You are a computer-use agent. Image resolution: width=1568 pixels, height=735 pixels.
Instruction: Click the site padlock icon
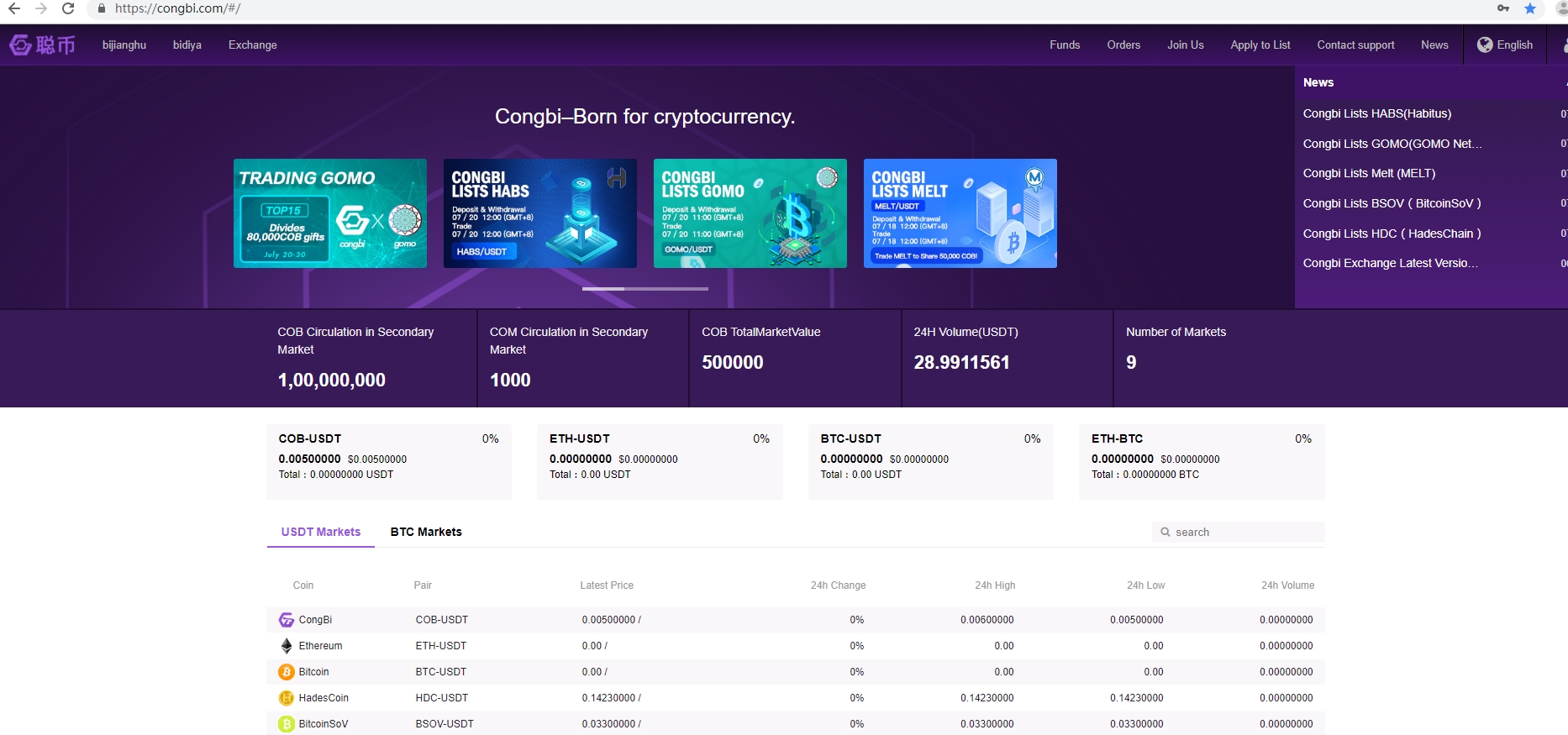pyautogui.click(x=102, y=8)
